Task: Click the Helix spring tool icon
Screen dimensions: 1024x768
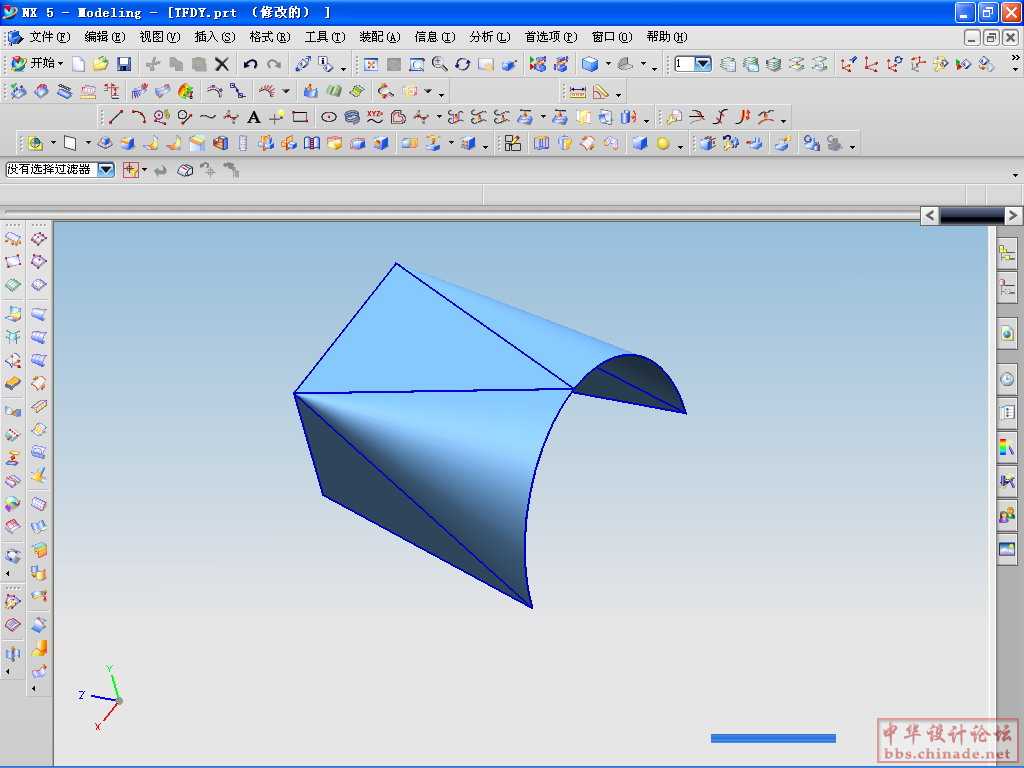Action: point(353,117)
